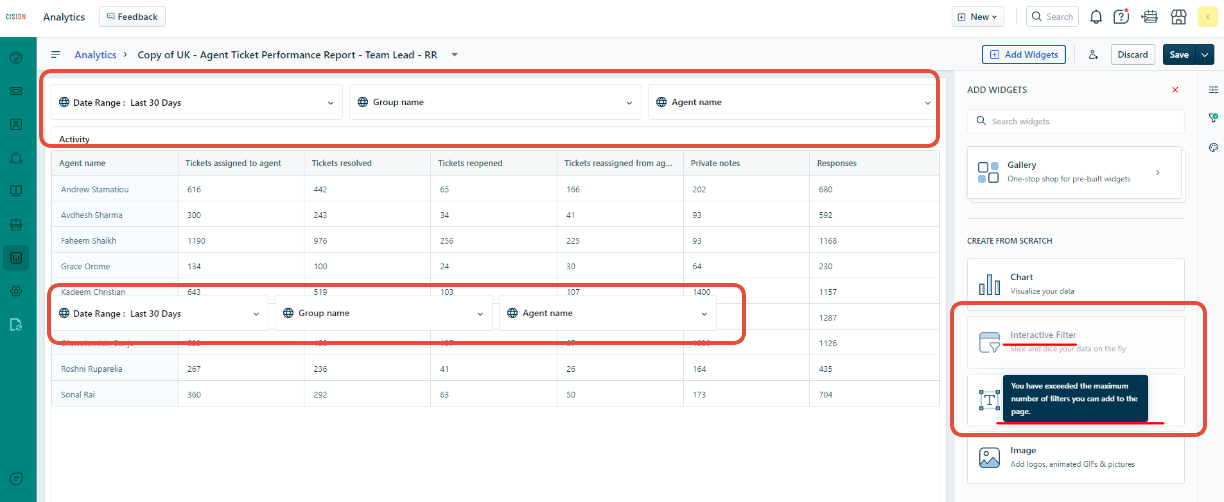Select the Image widget option
The width and height of the screenshot is (1224, 502).
1076,458
